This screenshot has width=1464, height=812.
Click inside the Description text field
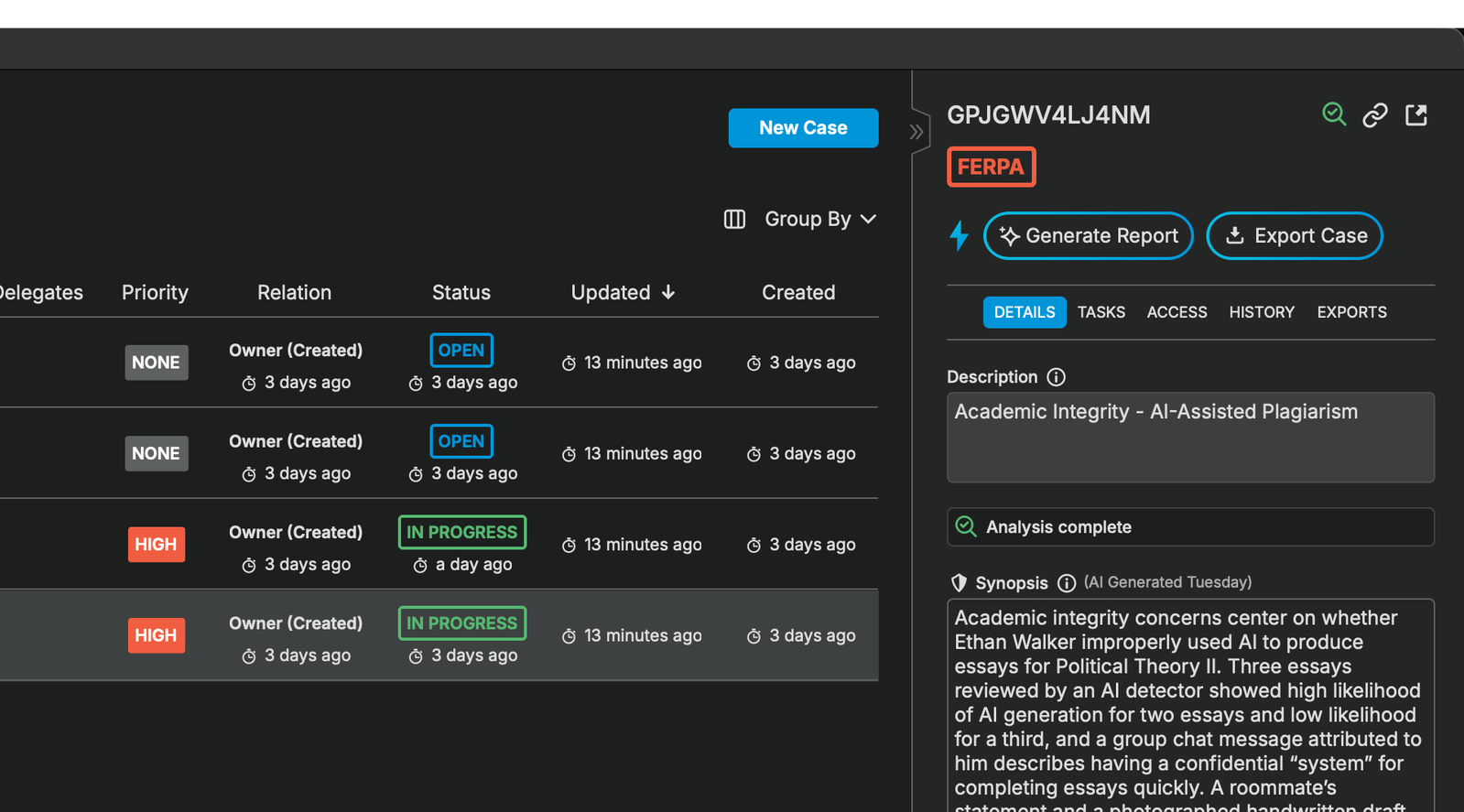(x=1190, y=438)
